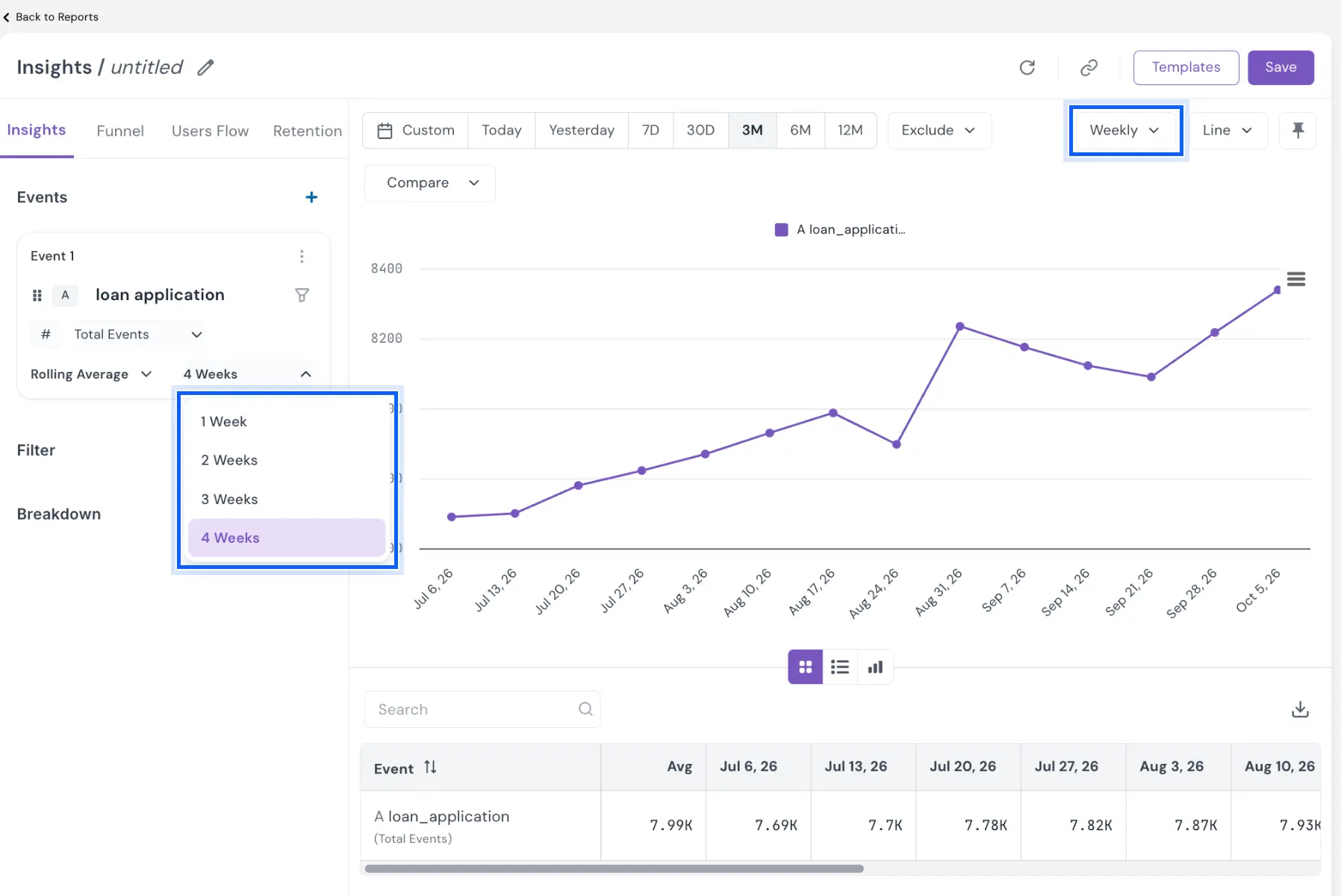Viewport: 1341px width, 896px height.
Task: Open the chart hamburger menu
Action: (1296, 279)
